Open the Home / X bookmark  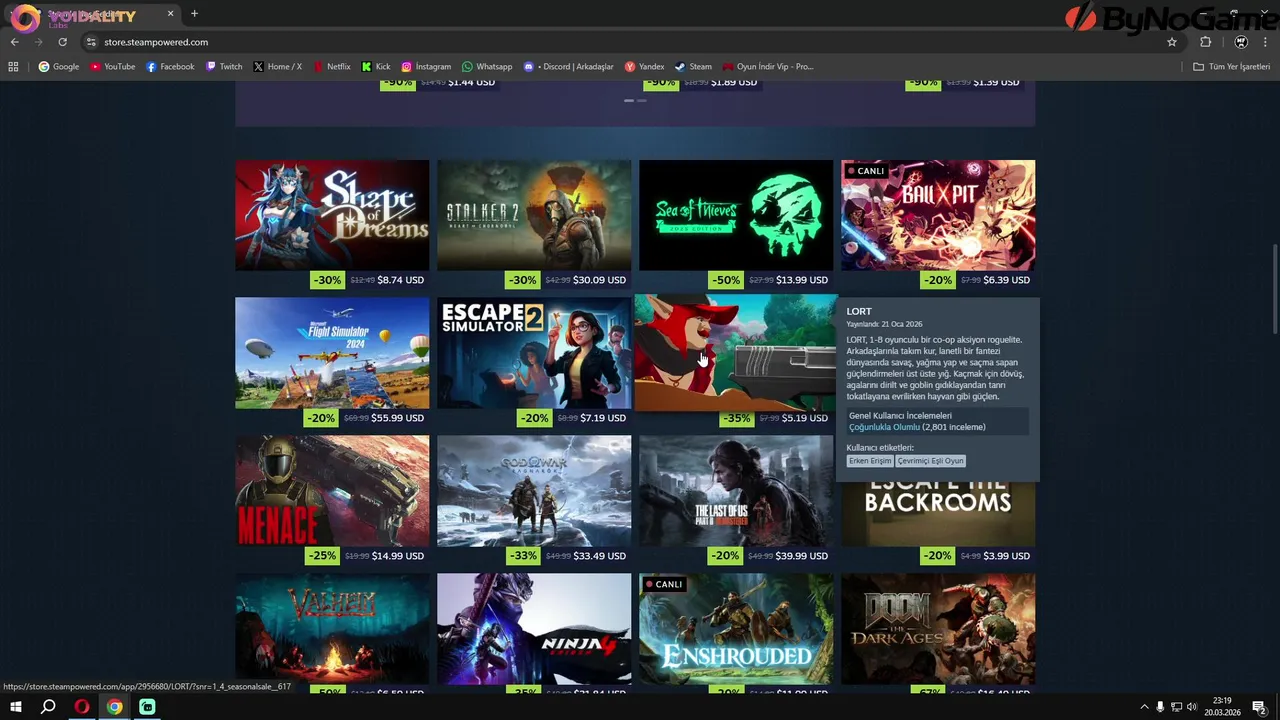(277, 67)
